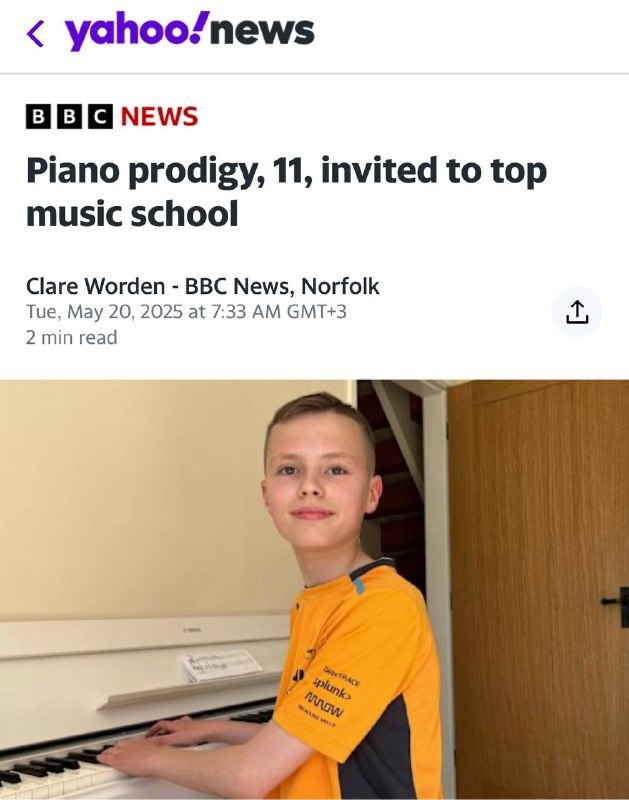Click the yahoo! purple logo
Screen dimensions: 629x800
pos(137,32)
